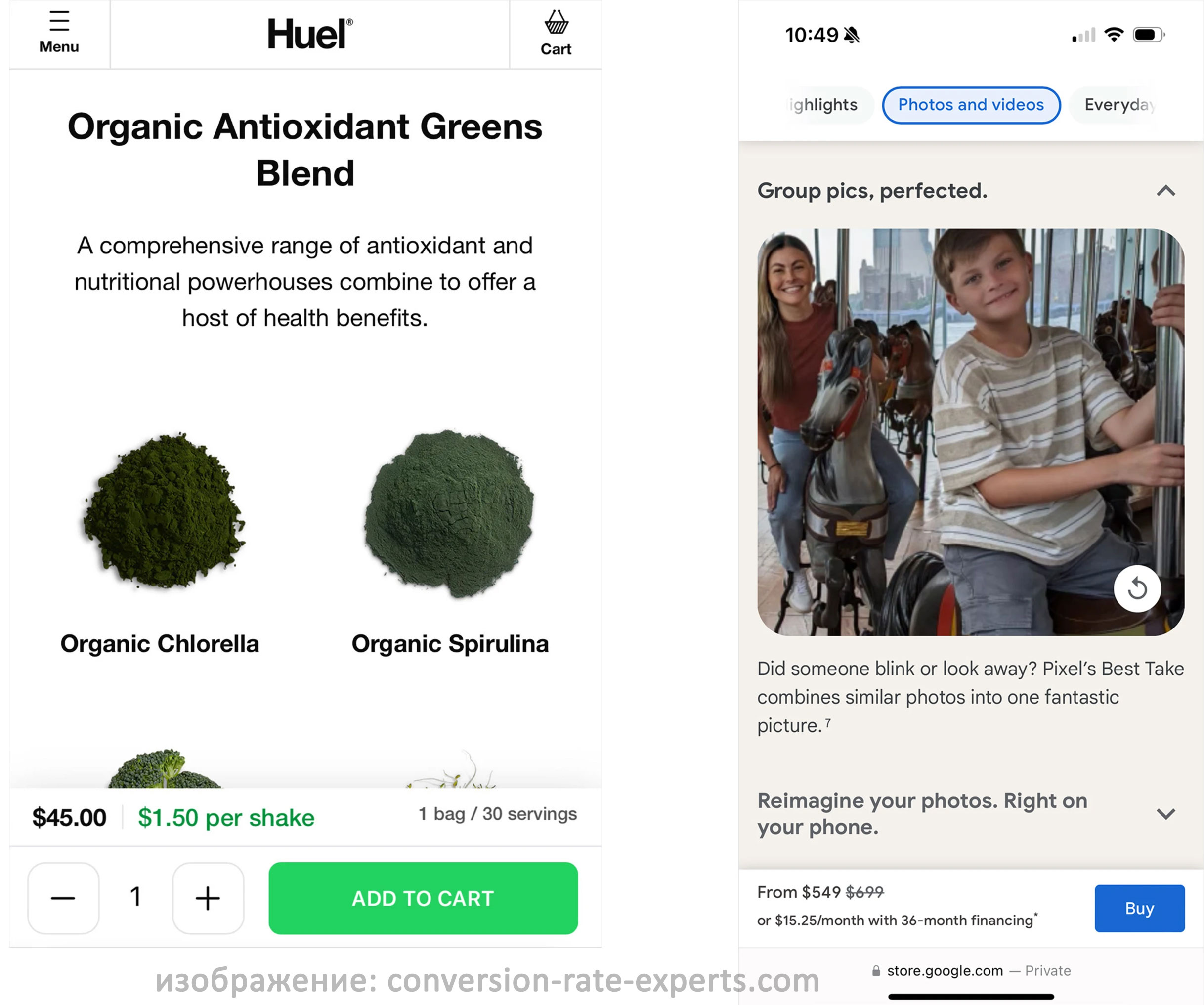Tap the replay circular arrow on photo
1204x1005 pixels.
click(x=1137, y=589)
